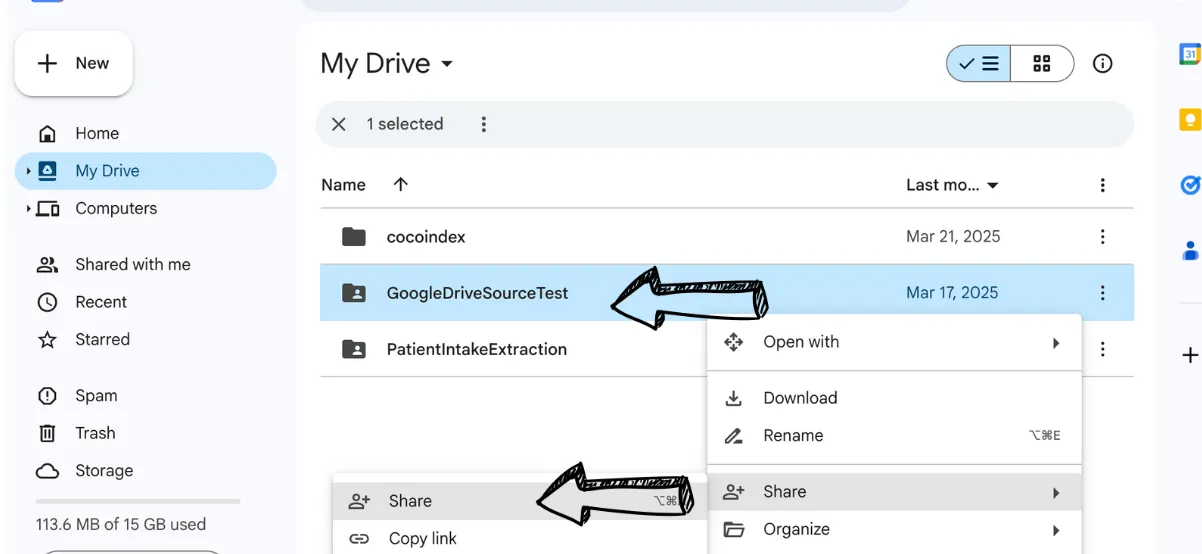This screenshot has width=1202, height=554.
Task: Show details info panel icon
Action: click(1103, 64)
